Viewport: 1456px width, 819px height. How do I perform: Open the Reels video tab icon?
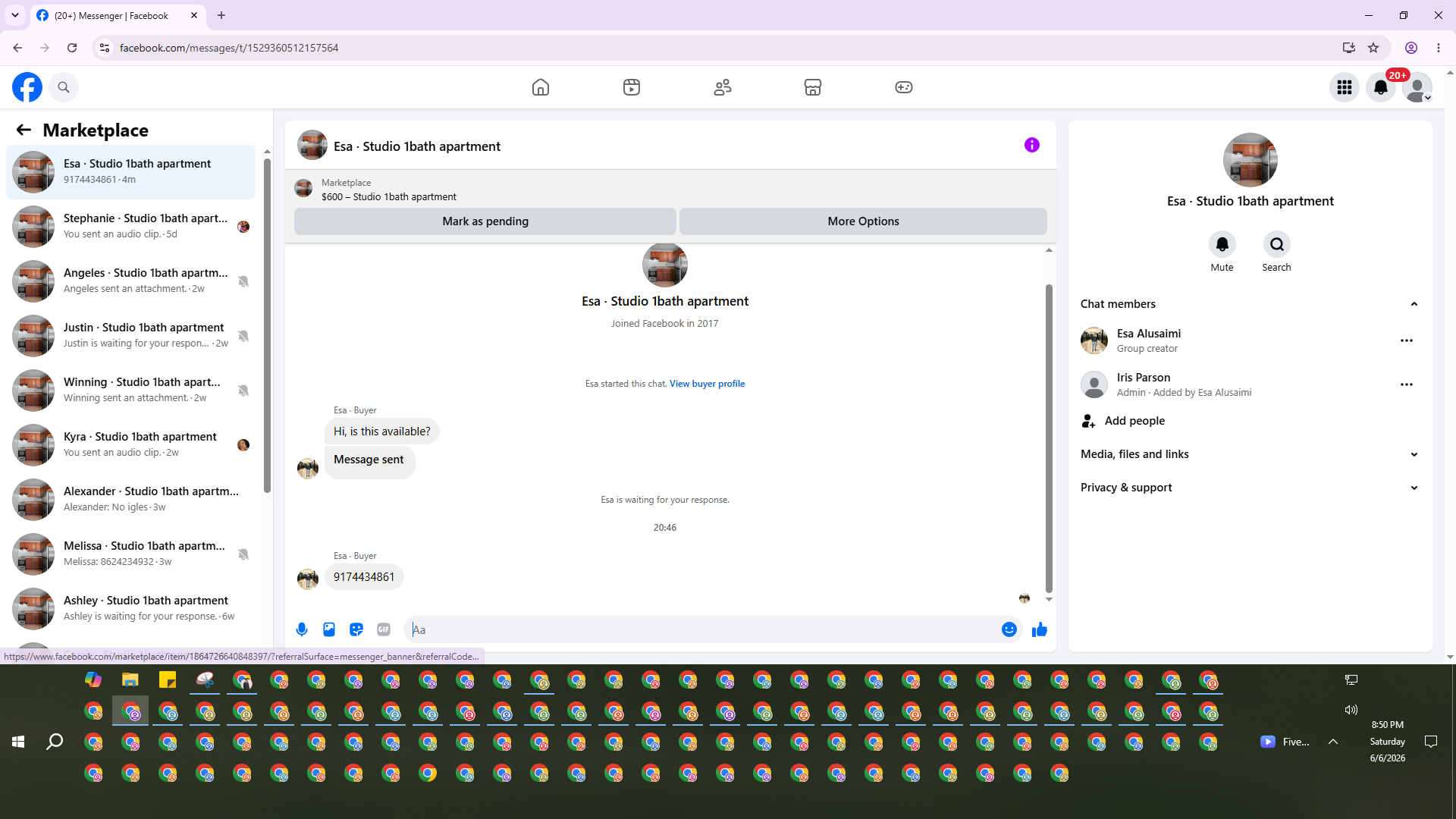pos(632,87)
